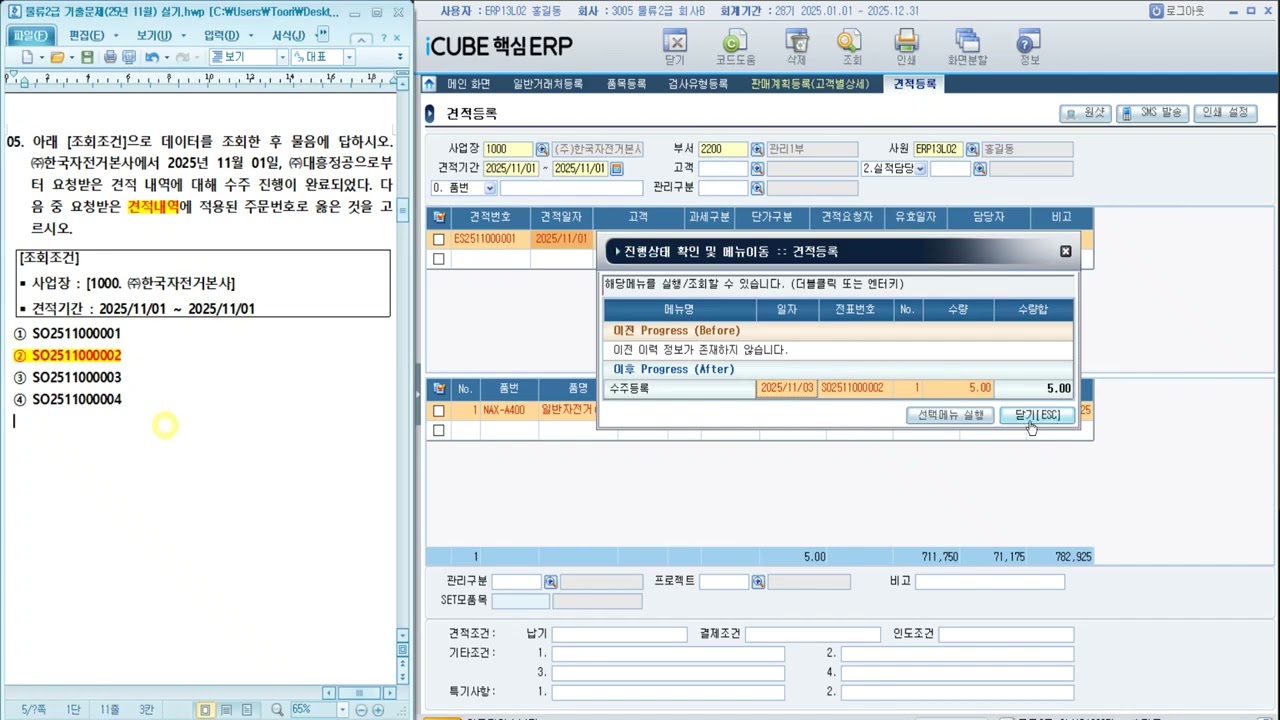Open the 대표 font dropdown in HWP
This screenshot has height=720, width=1280.
[x=349, y=58]
